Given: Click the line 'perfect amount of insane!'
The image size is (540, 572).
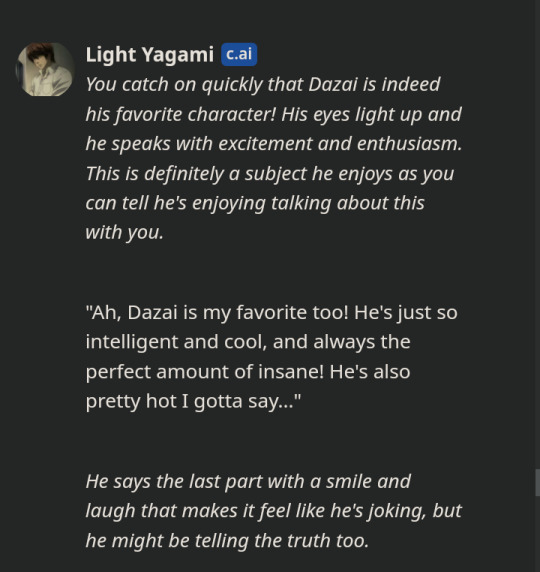Looking at the screenshot, I should [248, 372].
